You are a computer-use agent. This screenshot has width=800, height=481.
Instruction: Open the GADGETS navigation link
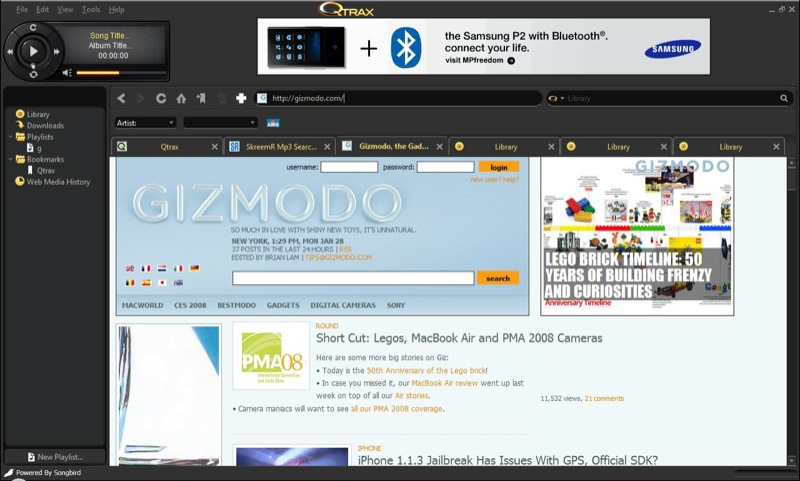[x=283, y=305]
